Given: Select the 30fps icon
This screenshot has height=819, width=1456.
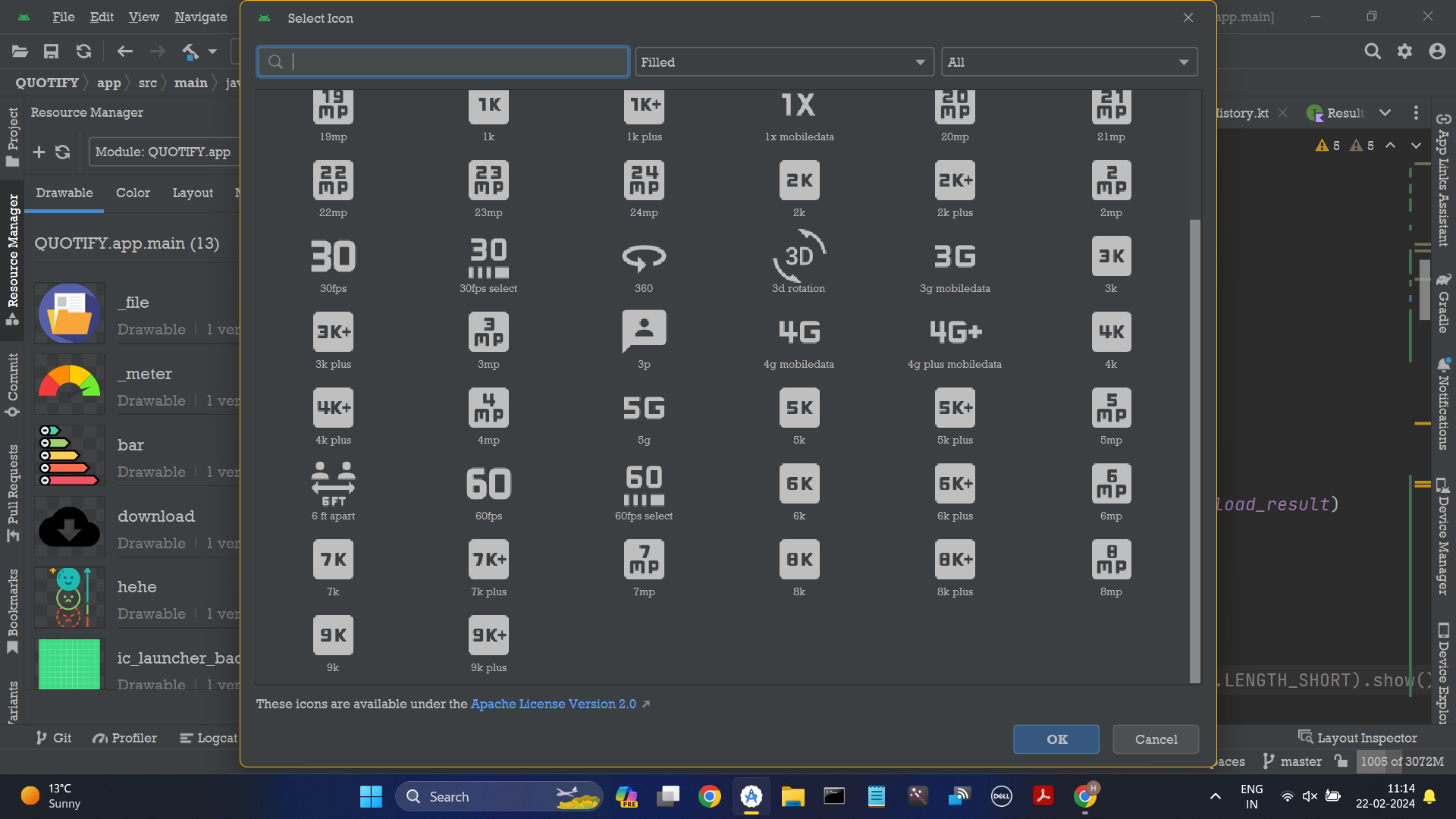Looking at the screenshot, I should (x=333, y=256).
